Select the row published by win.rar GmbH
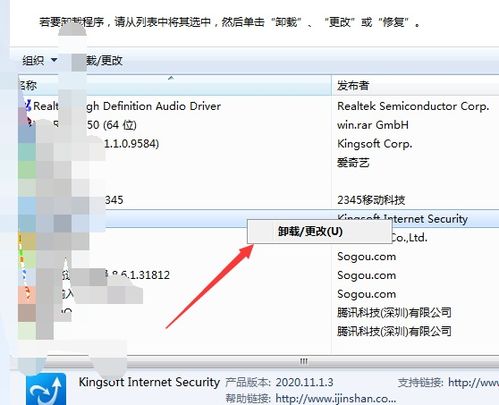 [259, 125]
